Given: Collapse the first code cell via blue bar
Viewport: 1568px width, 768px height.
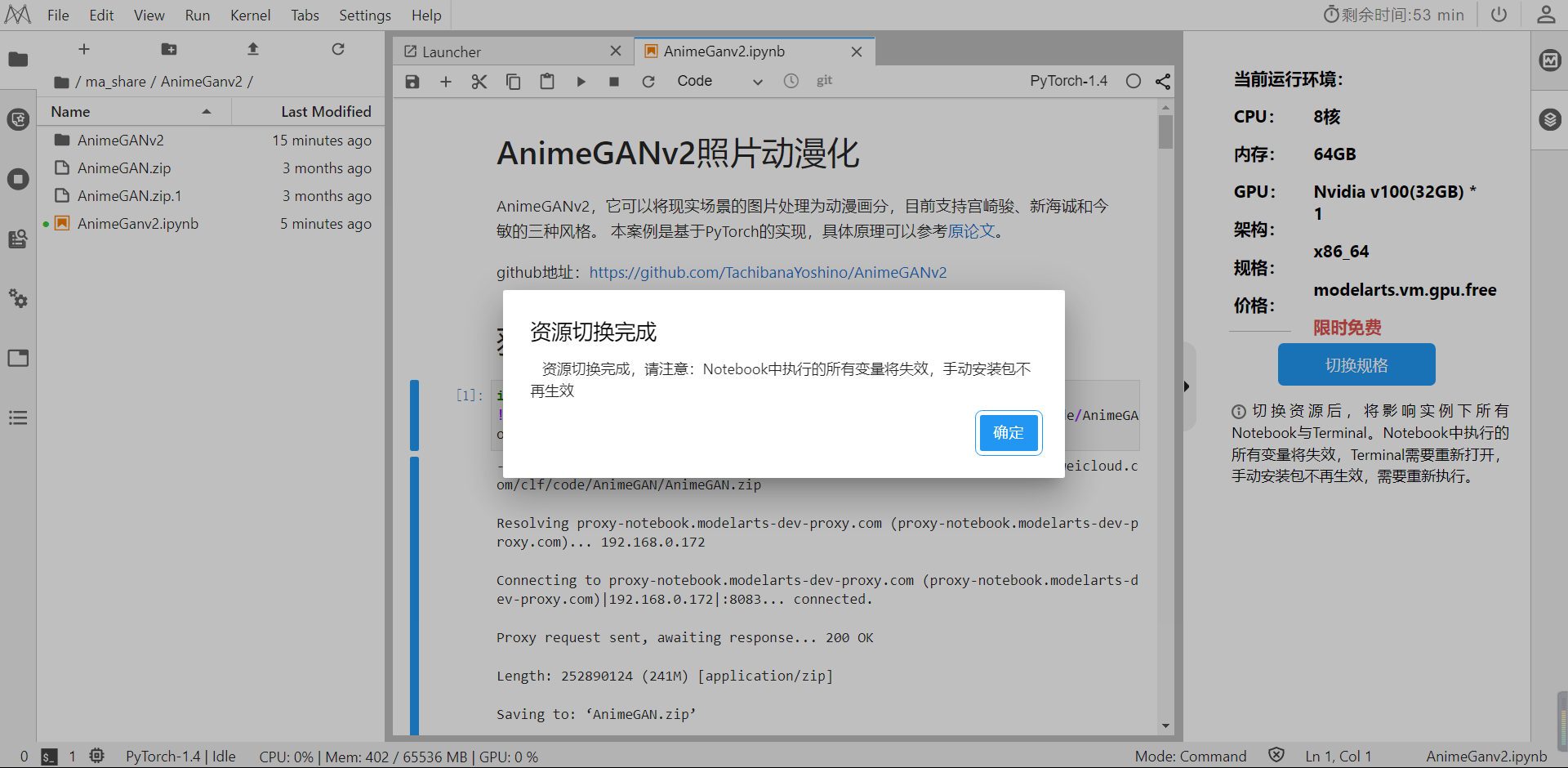Looking at the screenshot, I should (414, 415).
